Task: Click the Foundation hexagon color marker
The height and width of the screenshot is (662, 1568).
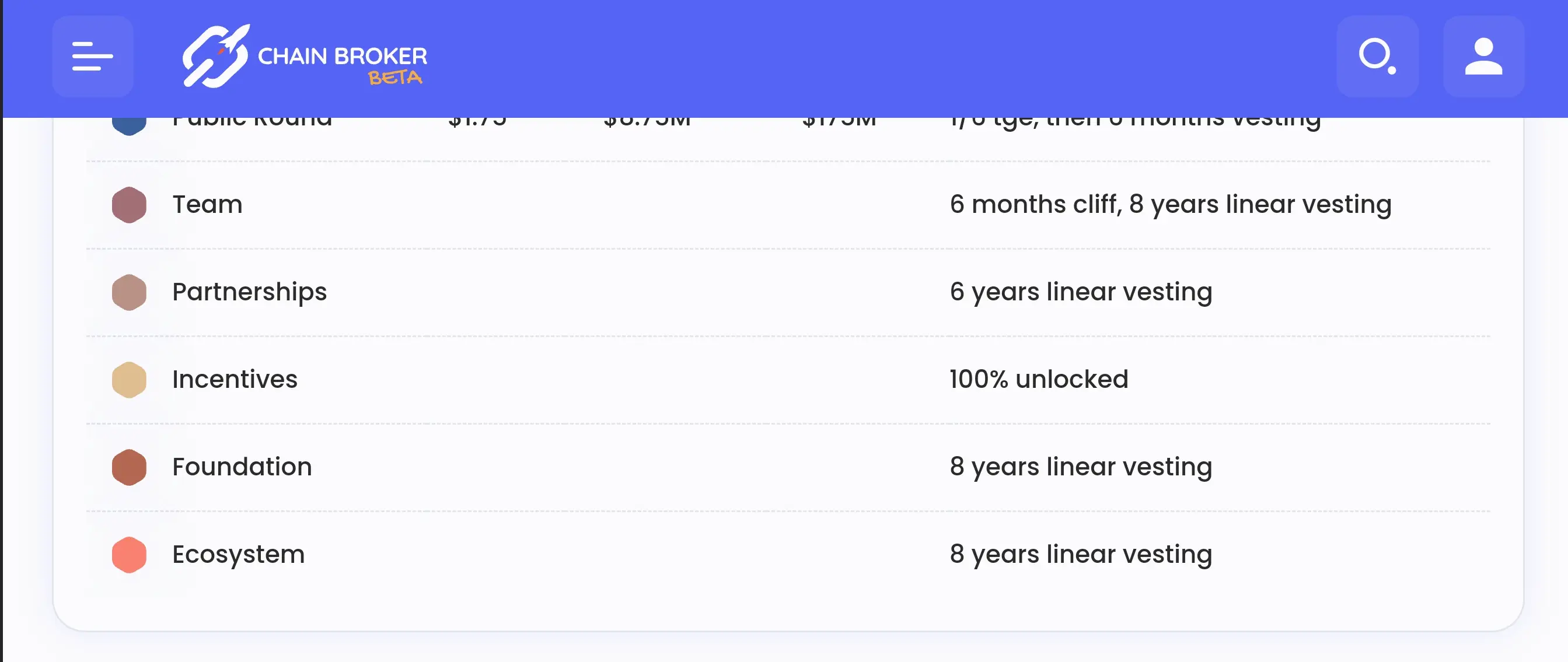Action: [x=129, y=467]
